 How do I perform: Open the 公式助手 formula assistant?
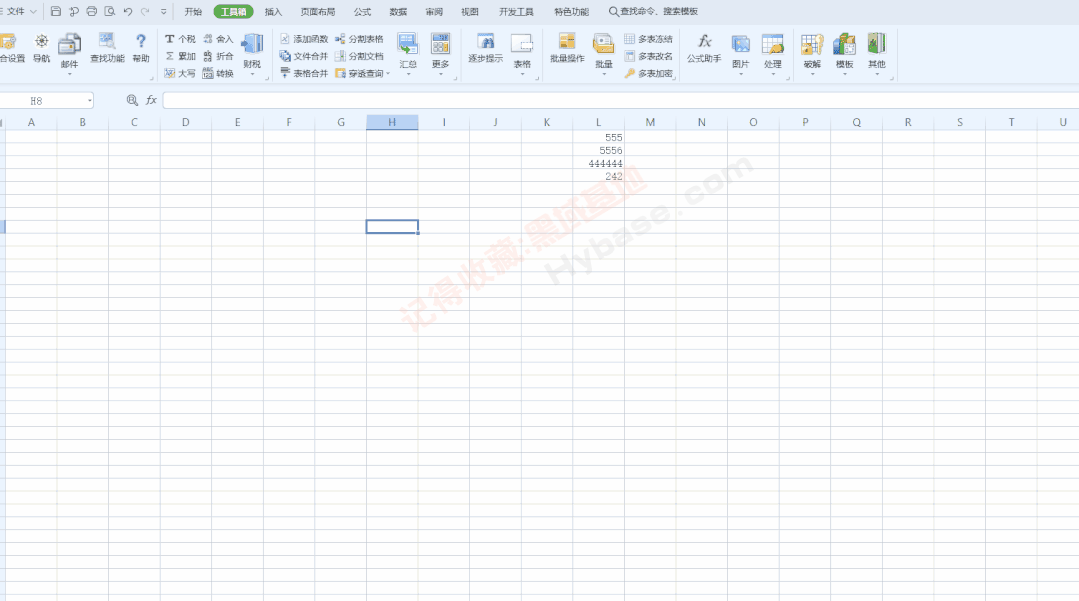tap(704, 48)
